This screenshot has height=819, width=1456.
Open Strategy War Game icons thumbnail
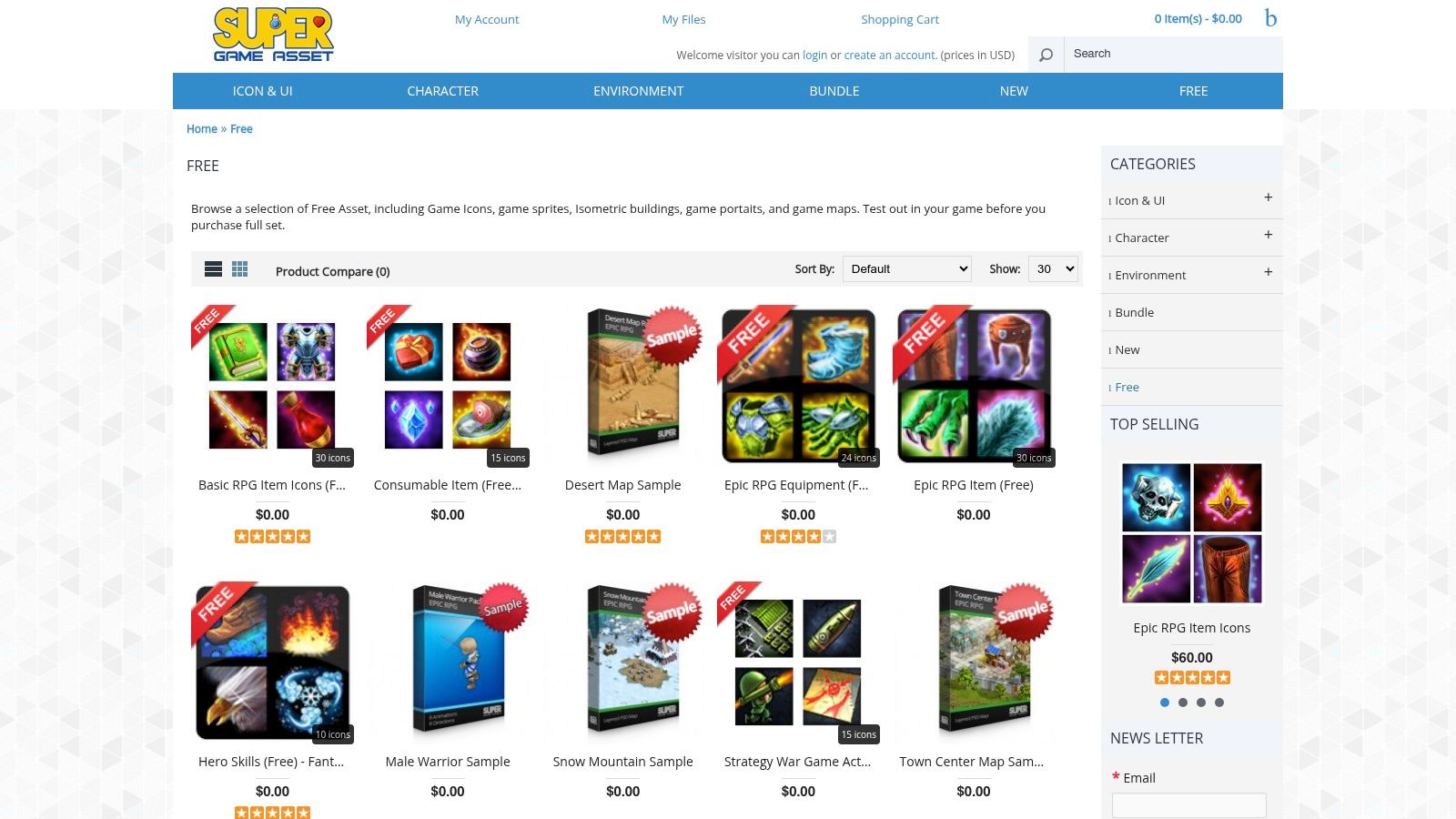(798, 662)
